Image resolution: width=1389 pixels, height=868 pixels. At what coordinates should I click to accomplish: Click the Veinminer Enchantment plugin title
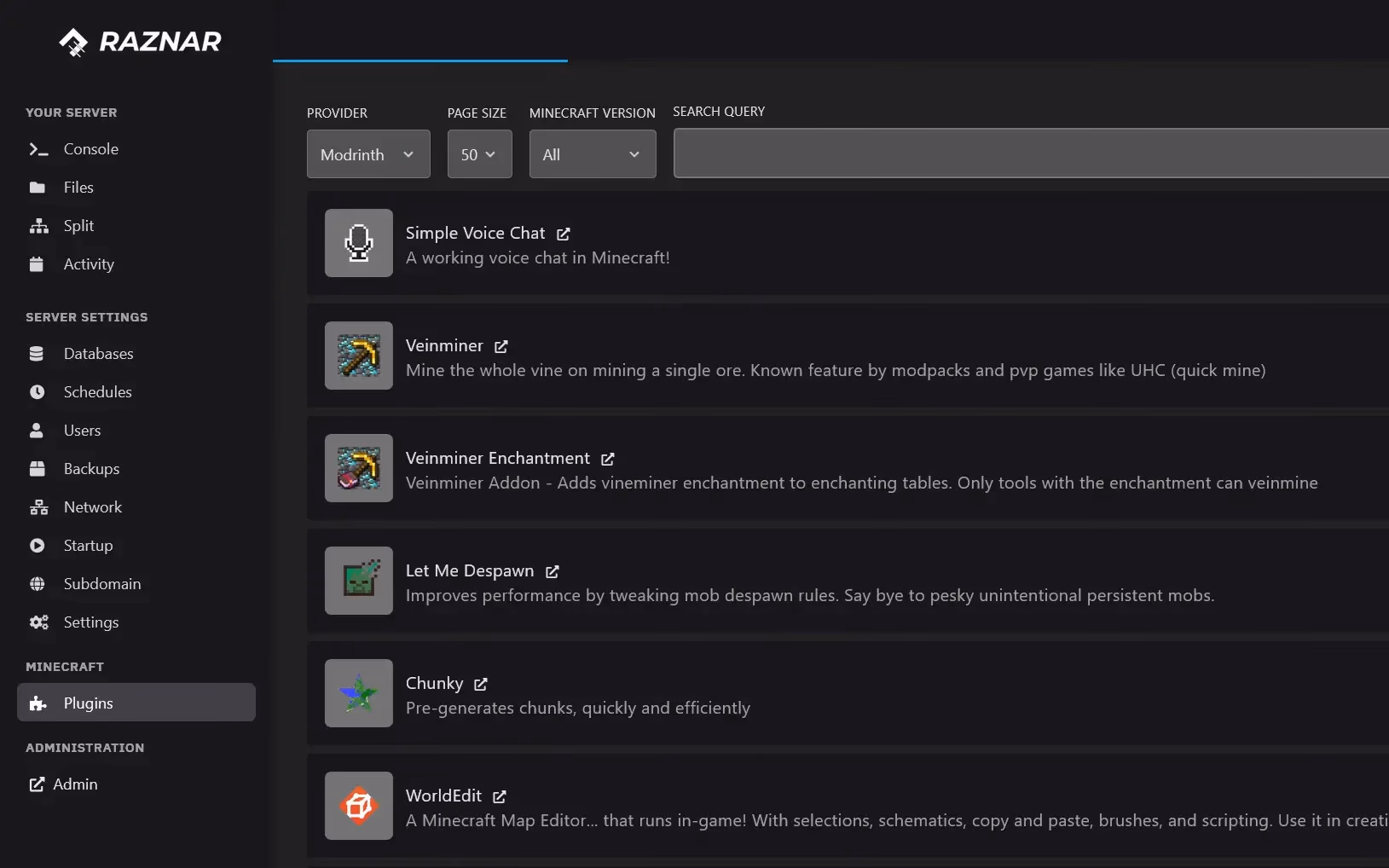[498, 459]
